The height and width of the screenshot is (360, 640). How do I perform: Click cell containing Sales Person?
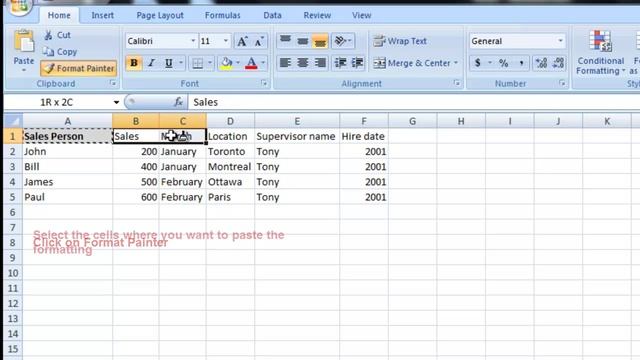(x=67, y=136)
